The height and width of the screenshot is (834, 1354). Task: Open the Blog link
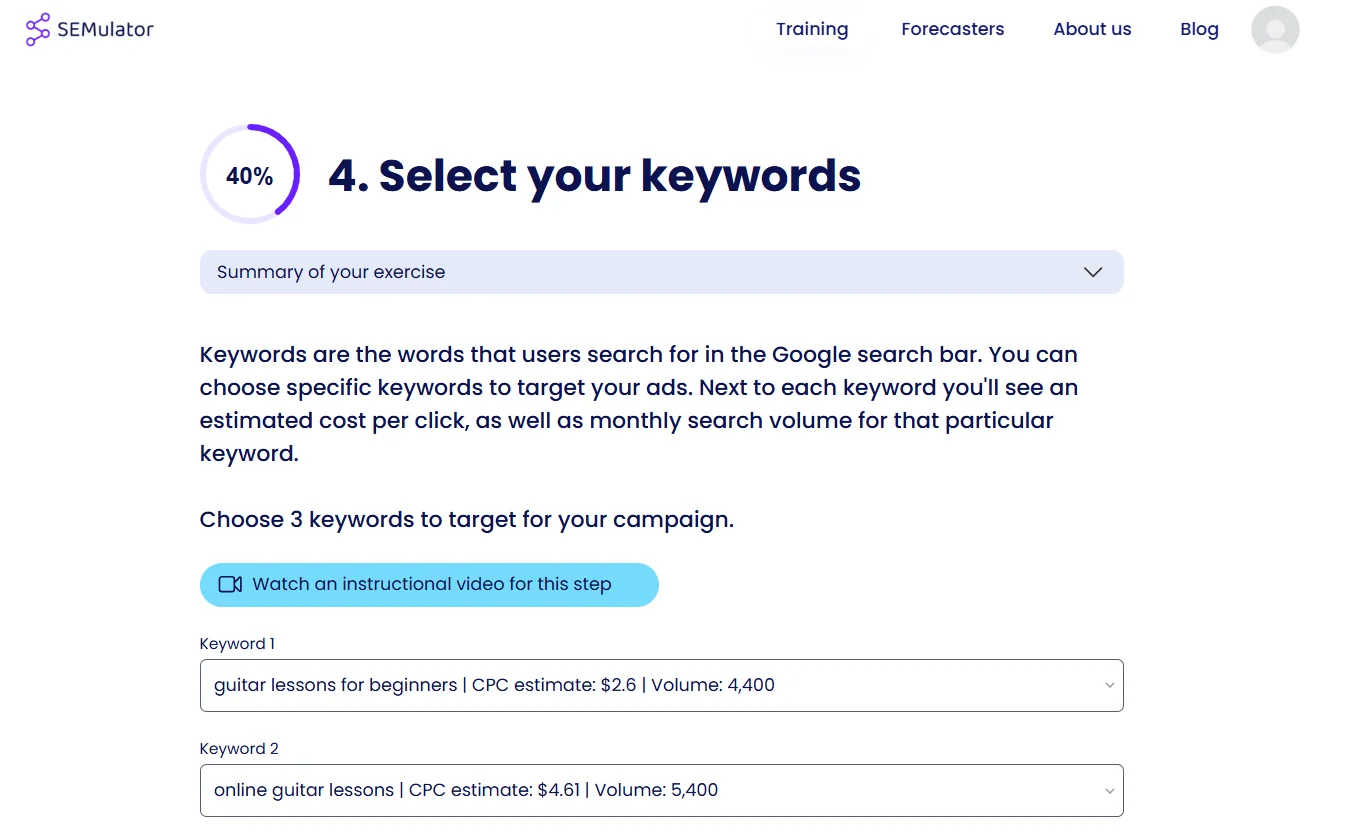tap(1199, 29)
